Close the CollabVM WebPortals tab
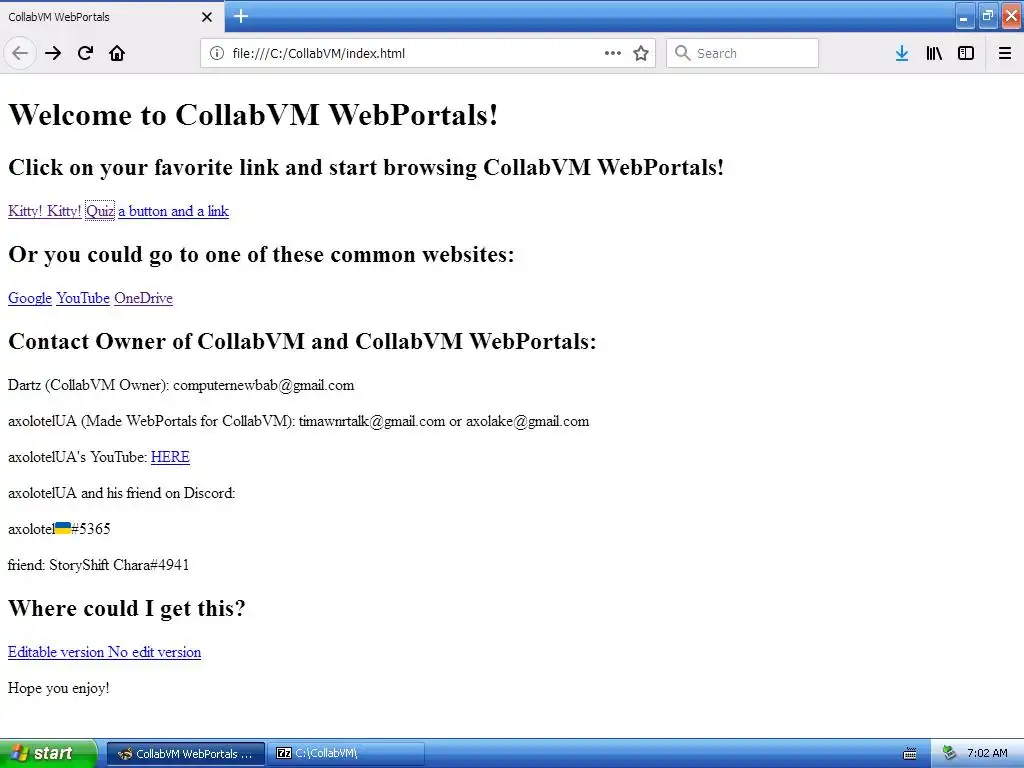This screenshot has width=1024, height=768. 207,17
